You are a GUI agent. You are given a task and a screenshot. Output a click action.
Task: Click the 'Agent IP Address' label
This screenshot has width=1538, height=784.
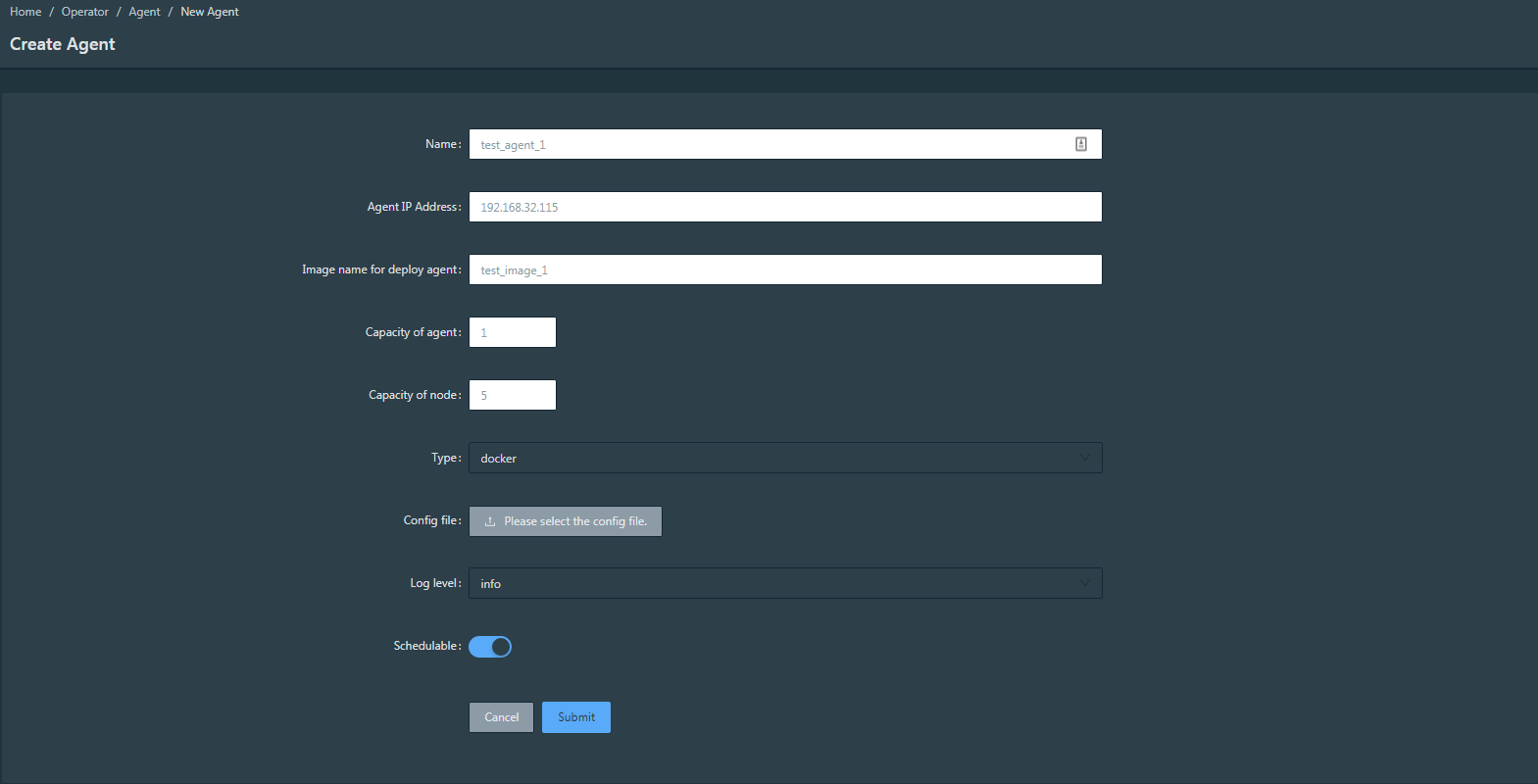point(414,207)
